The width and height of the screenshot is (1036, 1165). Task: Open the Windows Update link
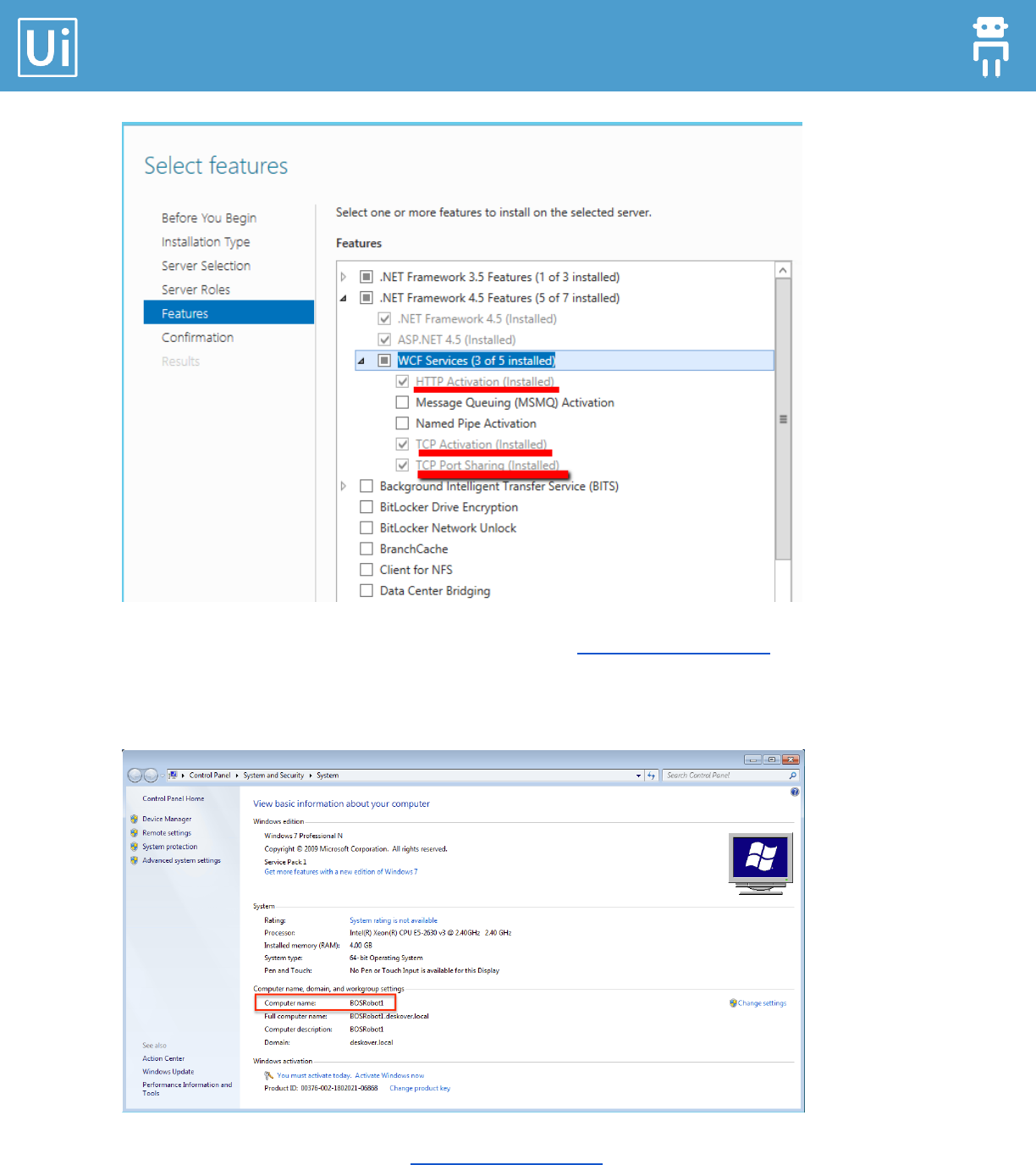[168, 1072]
